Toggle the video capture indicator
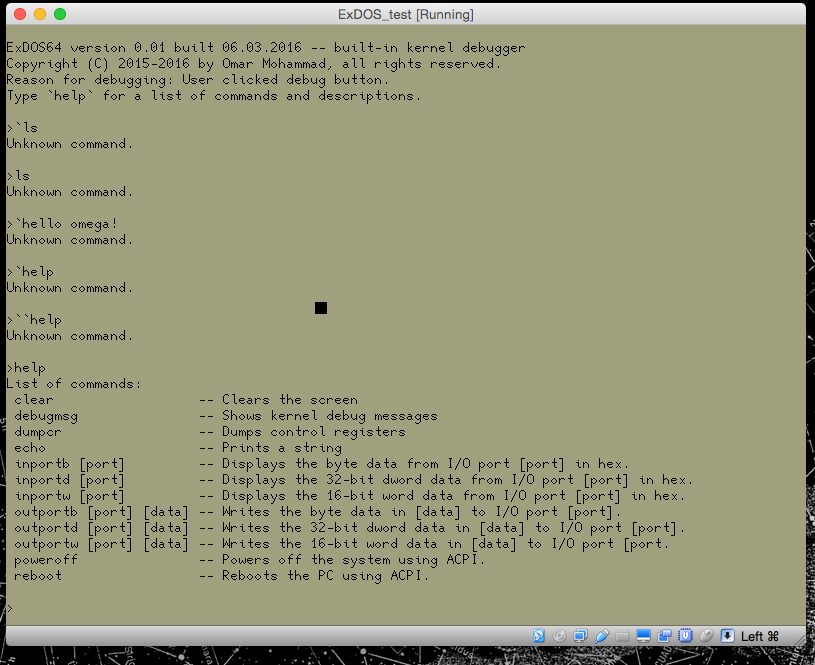This screenshot has height=665, width=815. click(x=664, y=635)
